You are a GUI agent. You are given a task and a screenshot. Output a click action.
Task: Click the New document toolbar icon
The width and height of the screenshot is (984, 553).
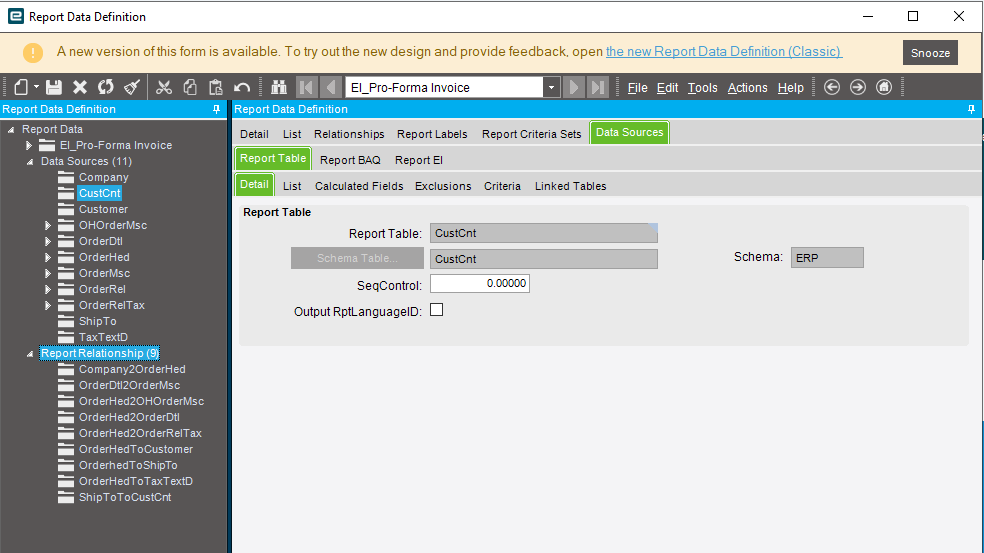pos(21,87)
